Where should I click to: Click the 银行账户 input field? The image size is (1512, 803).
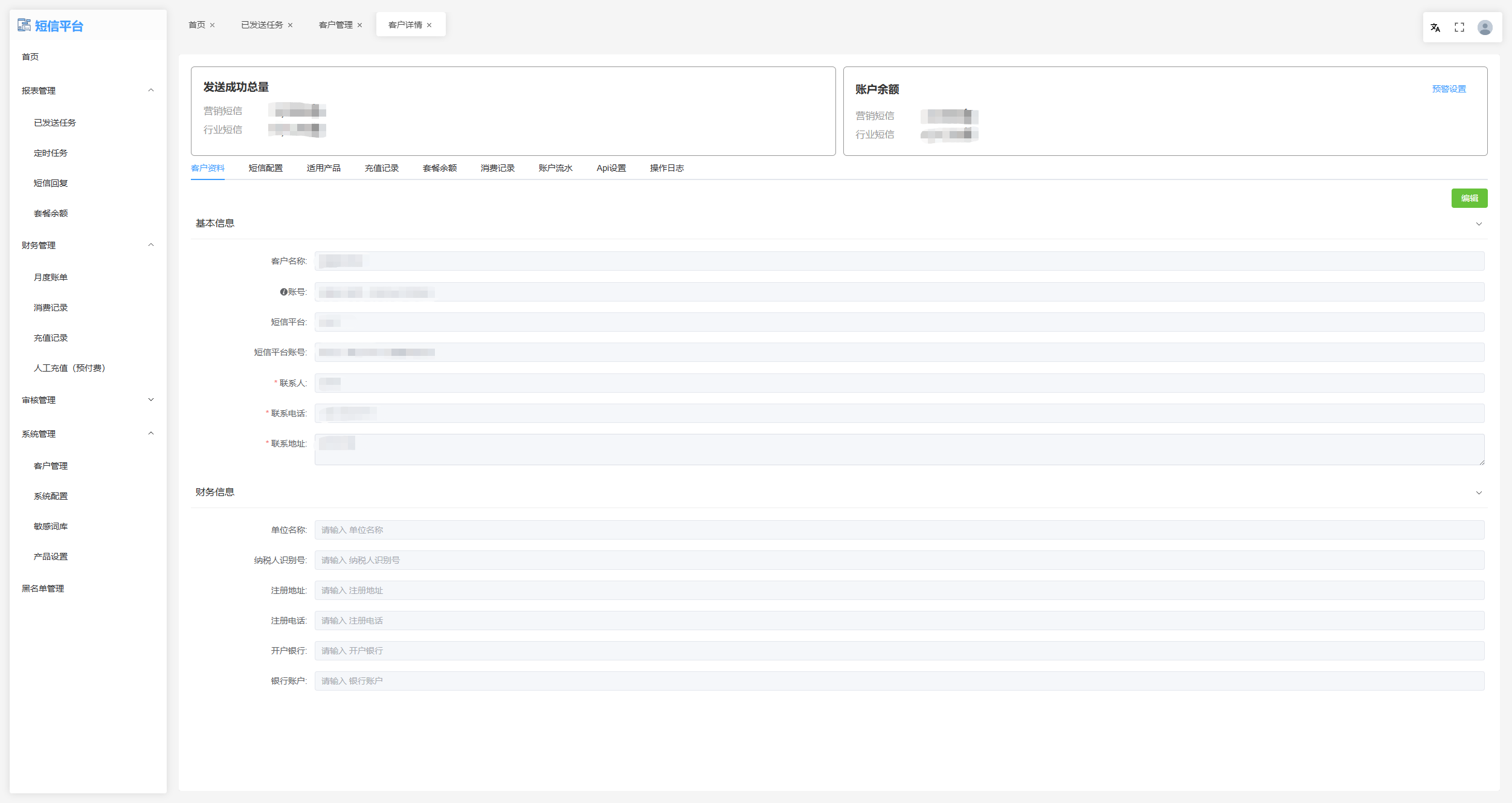(899, 681)
